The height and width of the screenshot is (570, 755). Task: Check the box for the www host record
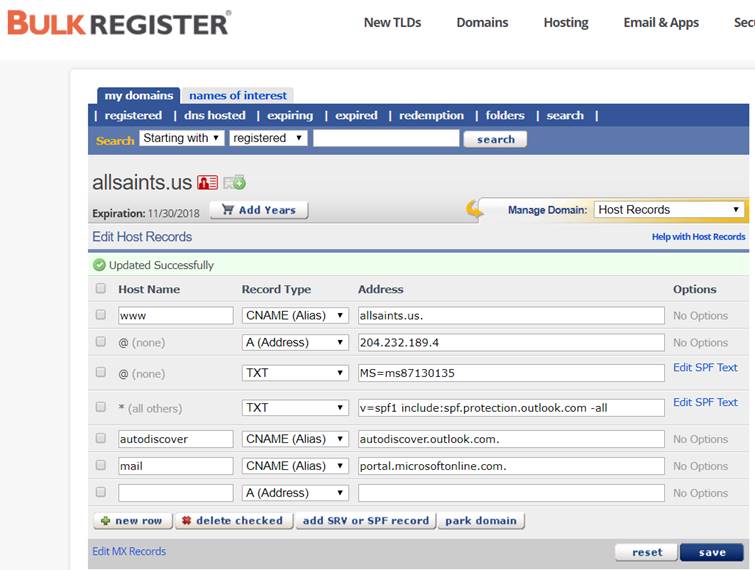[100, 315]
